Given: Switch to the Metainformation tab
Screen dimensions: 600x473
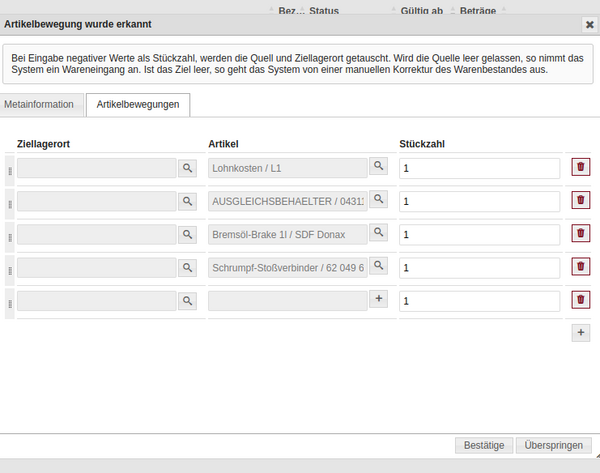Looking at the screenshot, I should point(40,104).
